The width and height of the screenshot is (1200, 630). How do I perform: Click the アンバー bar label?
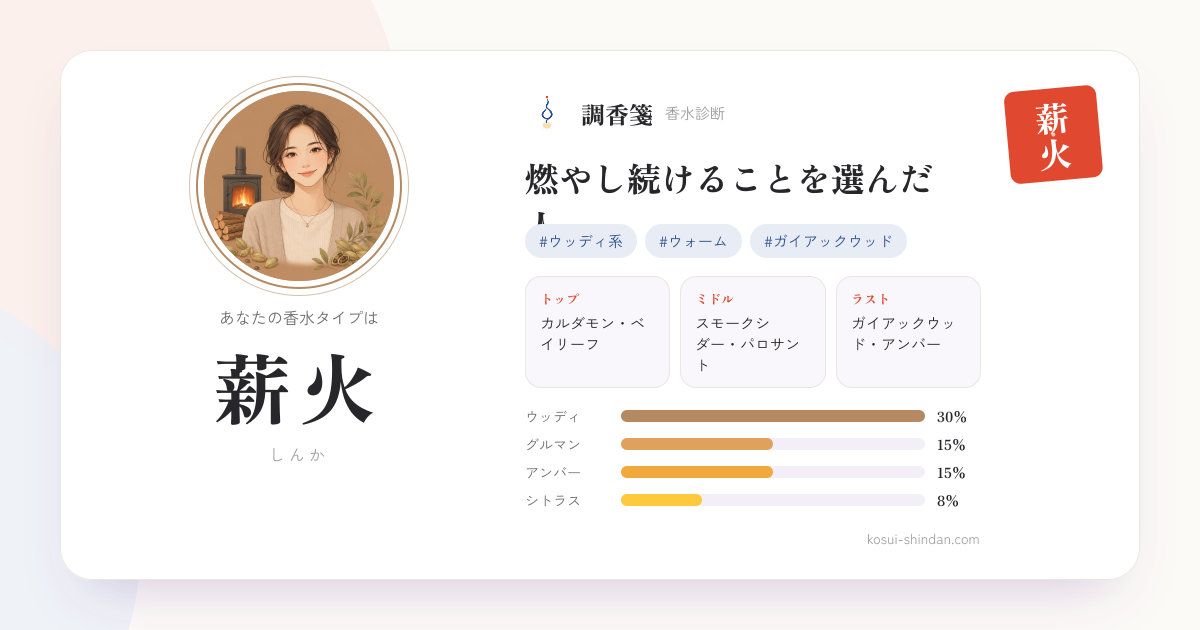(553, 472)
